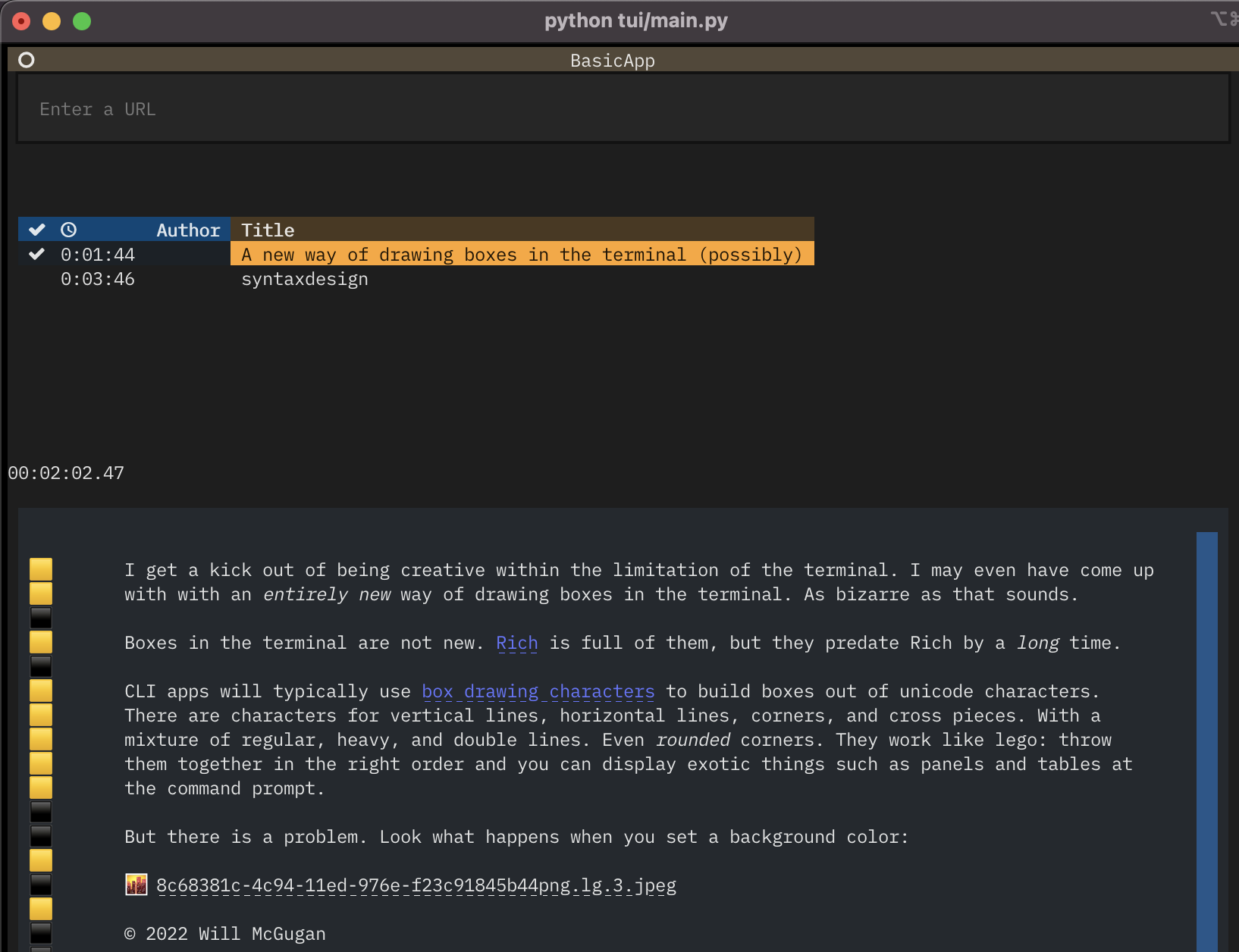
Task: Toggle the yellow square beside 'Boxes in the terminal'
Action: pyautogui.click(x=41, y=642)
